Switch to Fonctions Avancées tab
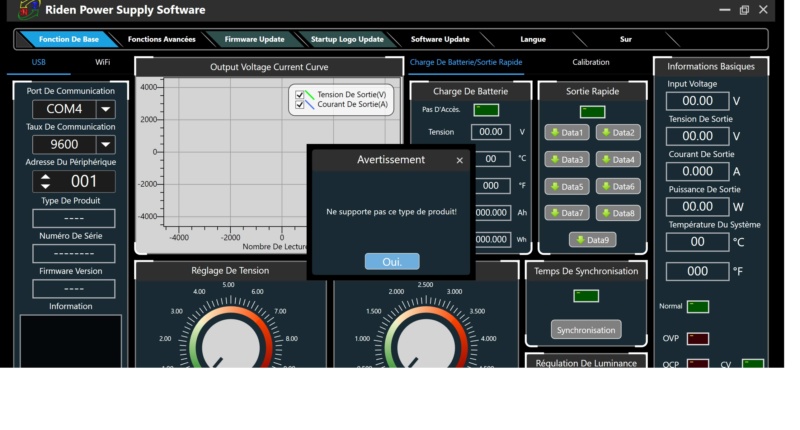The image size is (800, 430). 162,39
